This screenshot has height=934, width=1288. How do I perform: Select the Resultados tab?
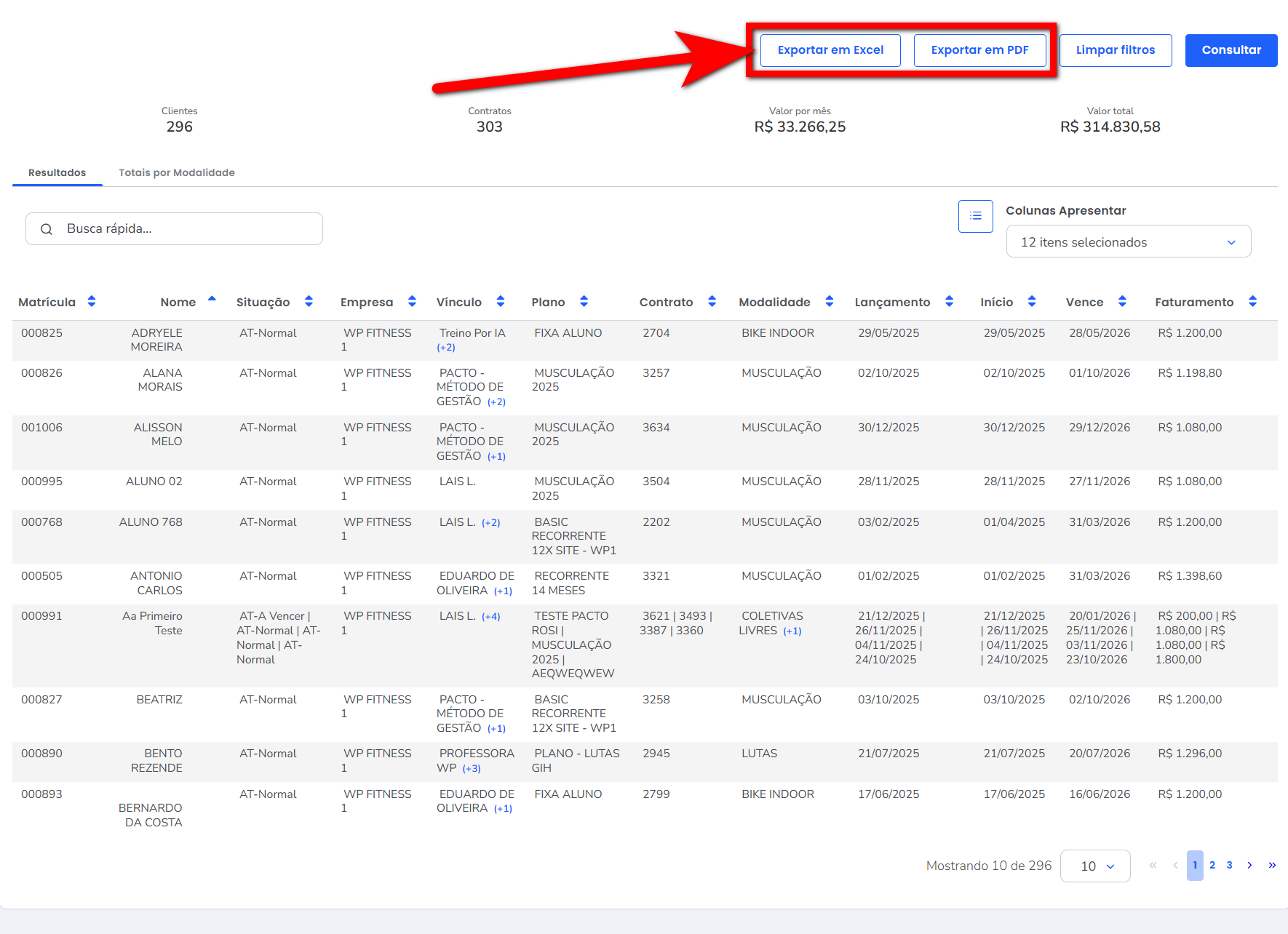pyautogui.click(x=57, y=172)
